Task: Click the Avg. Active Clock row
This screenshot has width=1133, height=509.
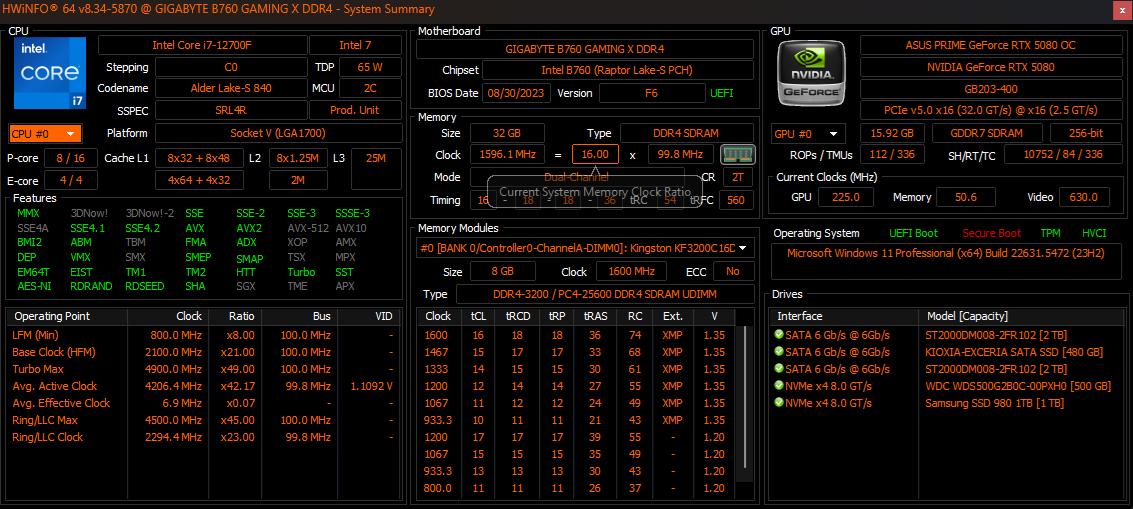Action: (203, 386)
